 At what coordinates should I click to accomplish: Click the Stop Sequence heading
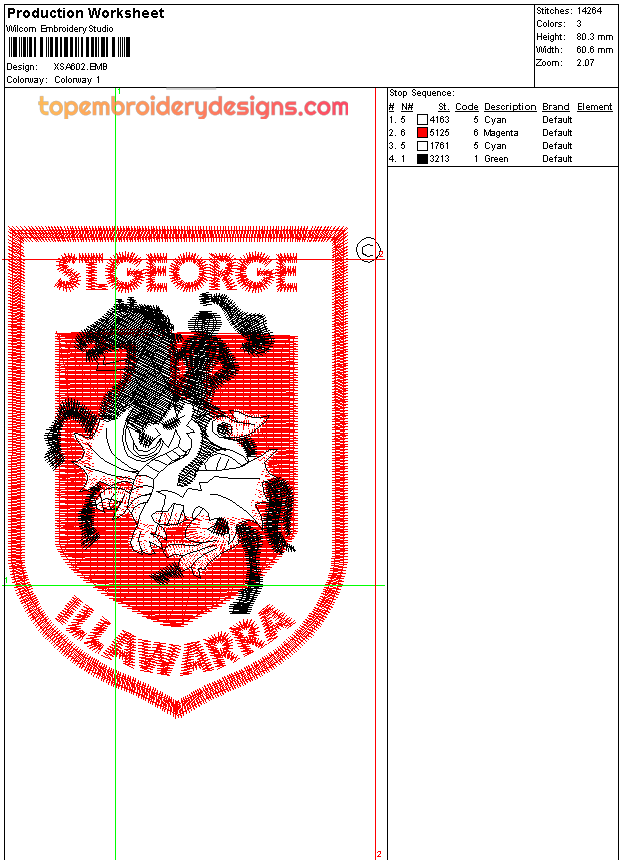[421, 93]
